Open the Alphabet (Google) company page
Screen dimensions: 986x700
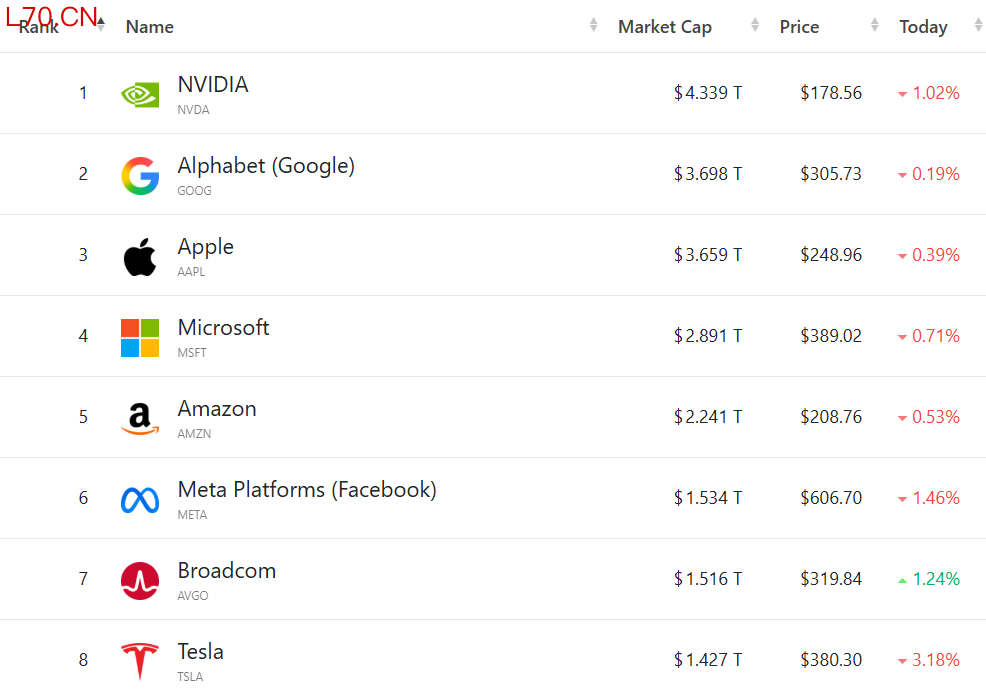(x=266, y=166)
